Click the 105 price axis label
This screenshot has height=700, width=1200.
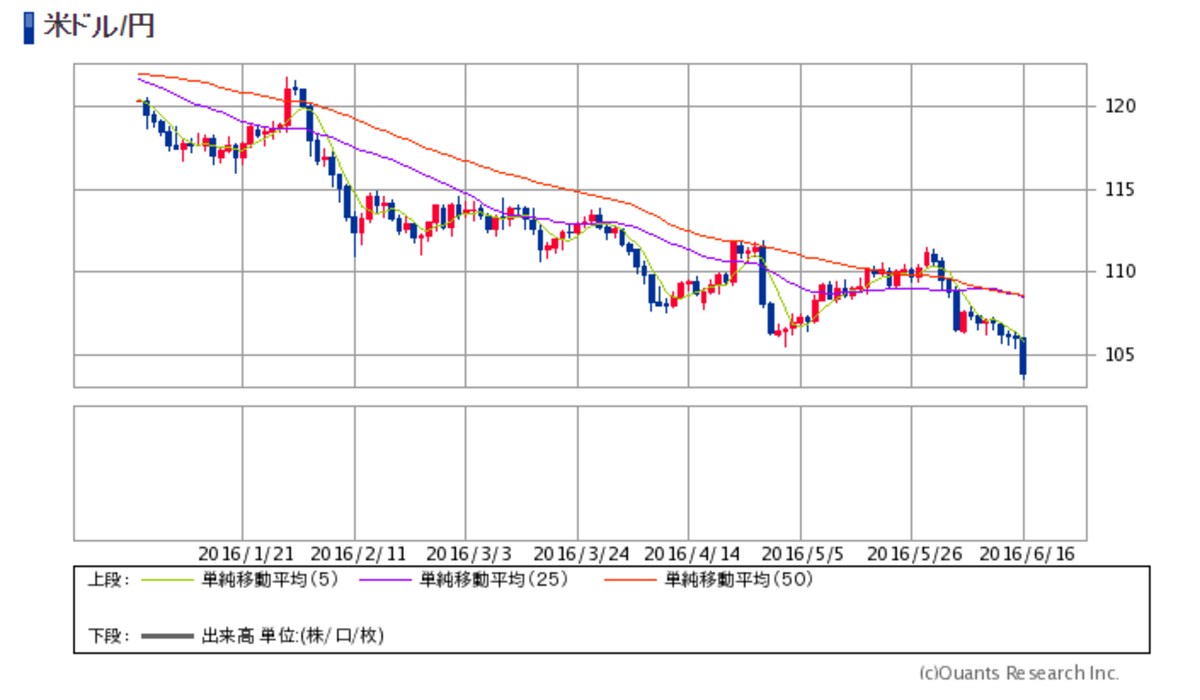(1121, 354)
